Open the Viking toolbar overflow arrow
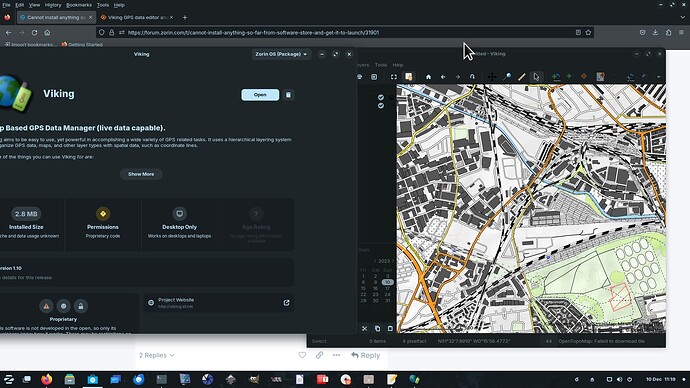This screenshot has height=388, width=690. click(x=658, y=77)
